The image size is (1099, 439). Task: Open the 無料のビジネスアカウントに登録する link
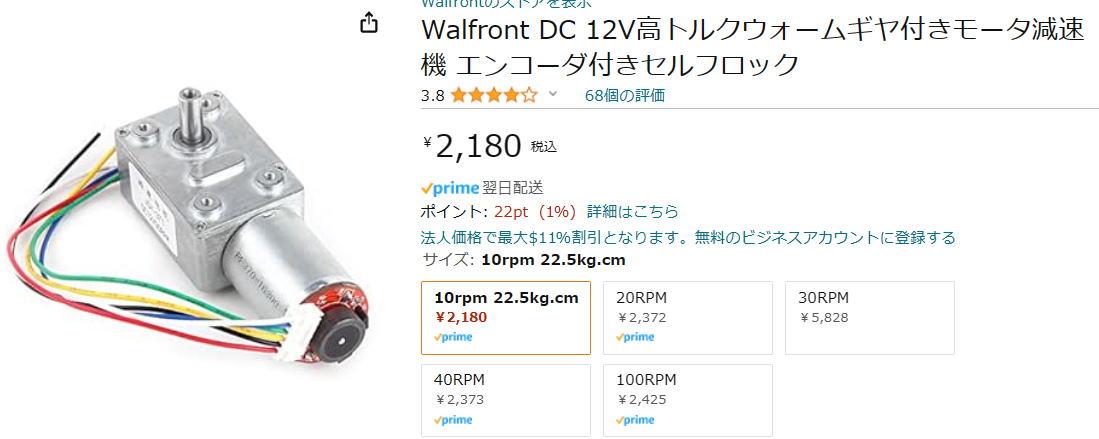pos(825,238)
